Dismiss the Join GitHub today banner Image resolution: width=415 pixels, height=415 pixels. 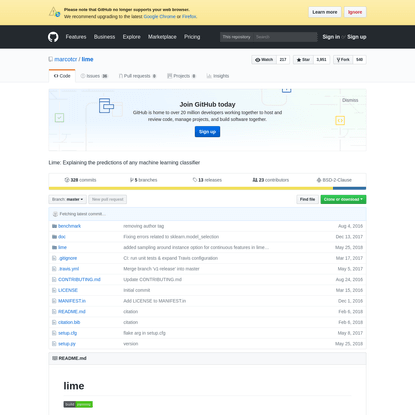click(x=350, y=100)
